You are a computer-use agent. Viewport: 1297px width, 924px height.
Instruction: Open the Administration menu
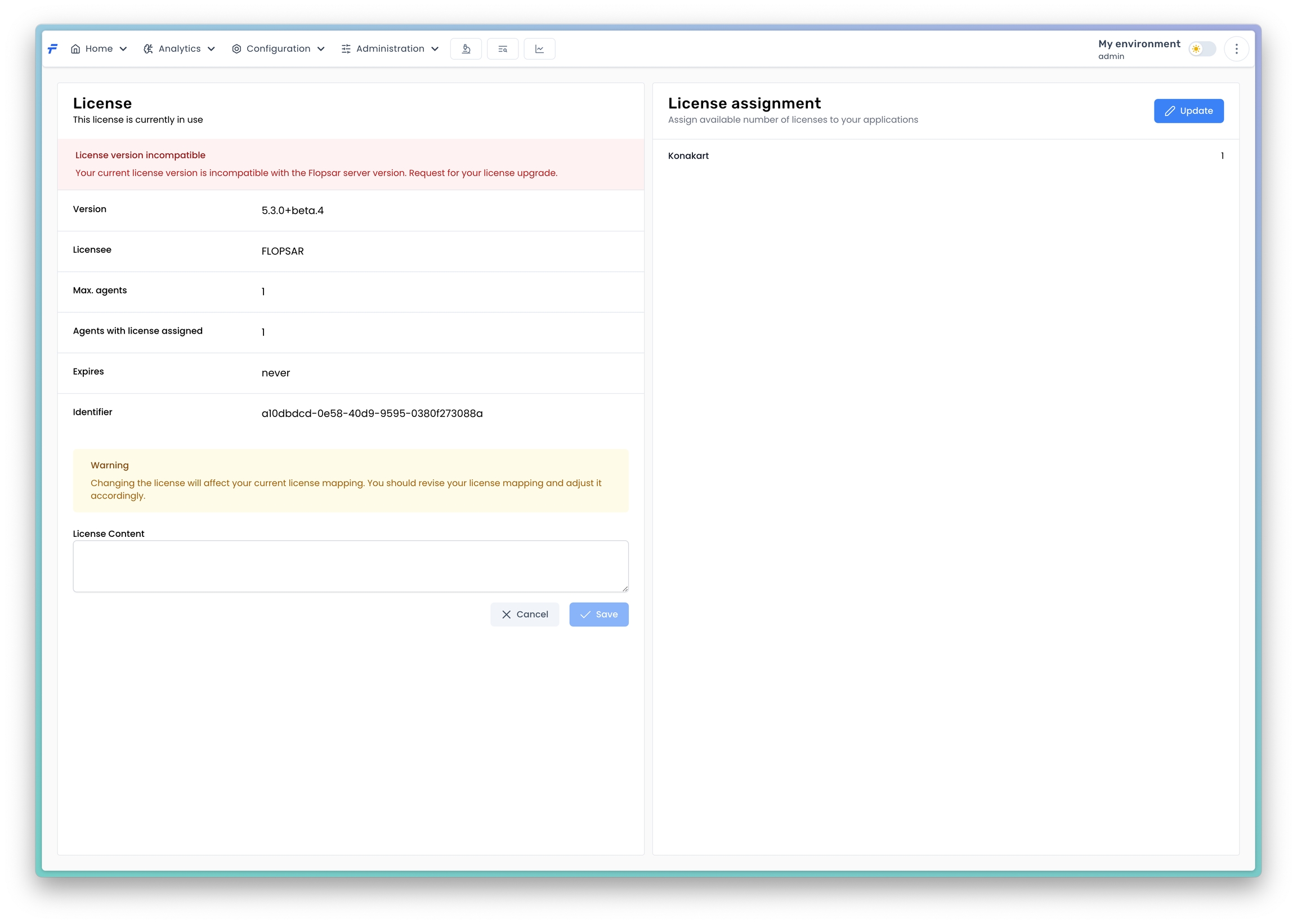tap(390, 49)
